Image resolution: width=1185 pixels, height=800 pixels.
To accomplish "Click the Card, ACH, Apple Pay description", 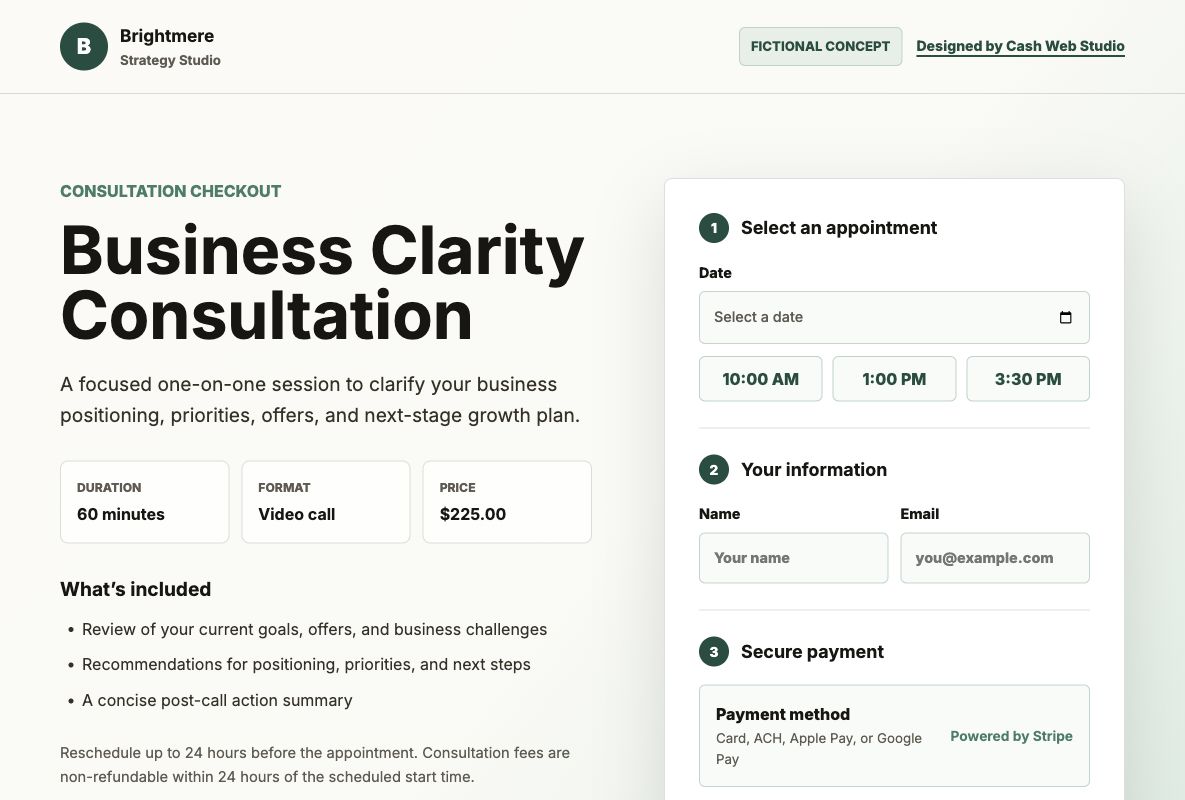I will click(819, 749).
